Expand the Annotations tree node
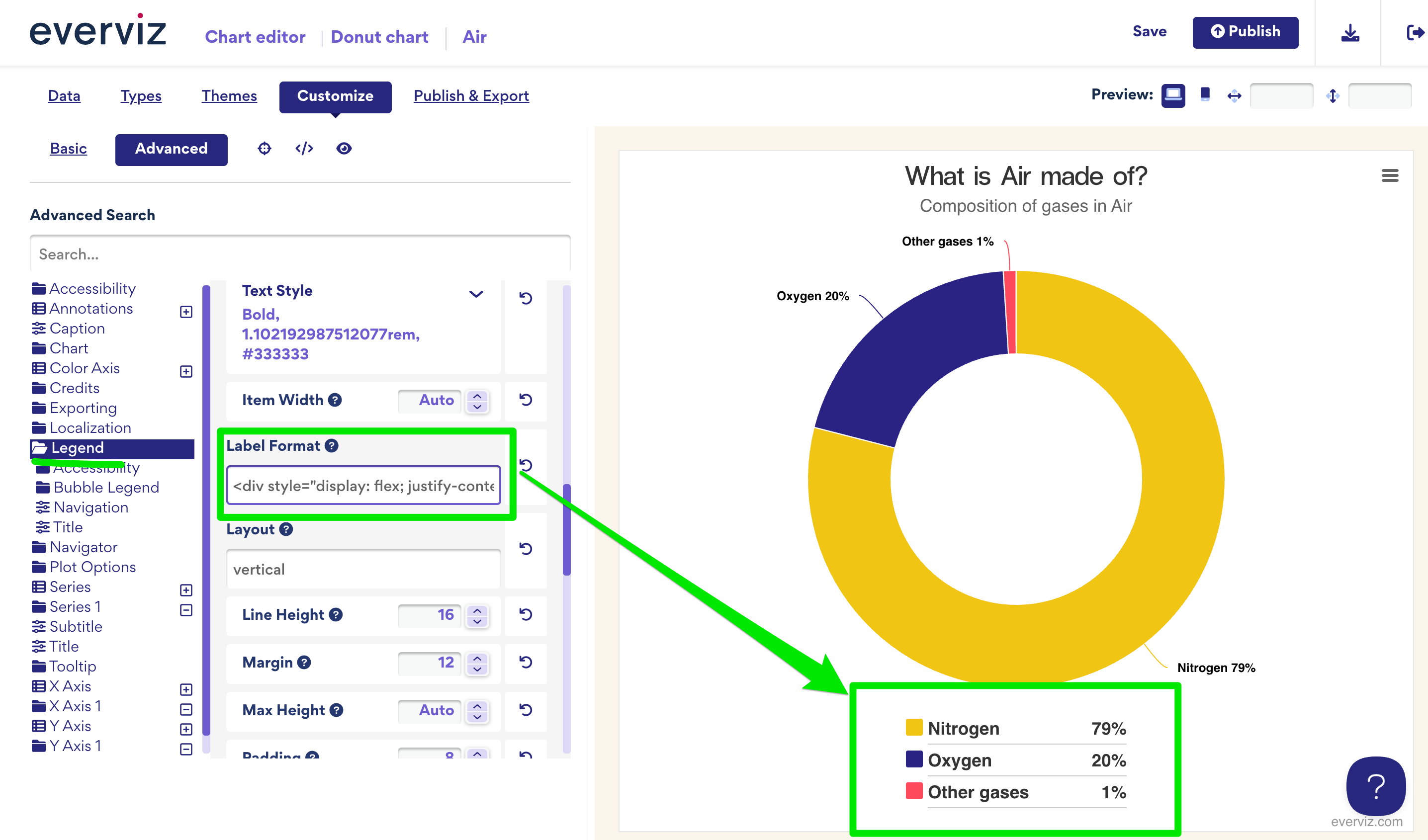 pyautogui.click(x=186, y=312)
